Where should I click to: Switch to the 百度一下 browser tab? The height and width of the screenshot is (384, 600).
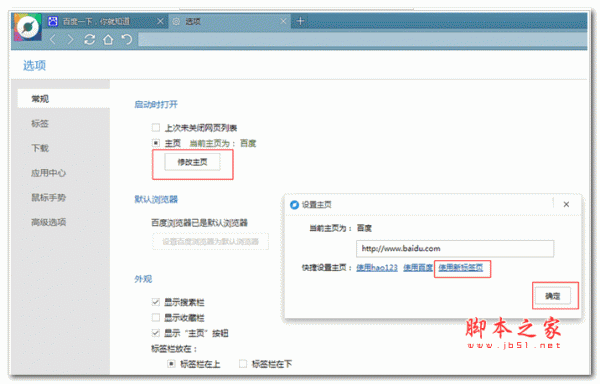pos(106,21)
